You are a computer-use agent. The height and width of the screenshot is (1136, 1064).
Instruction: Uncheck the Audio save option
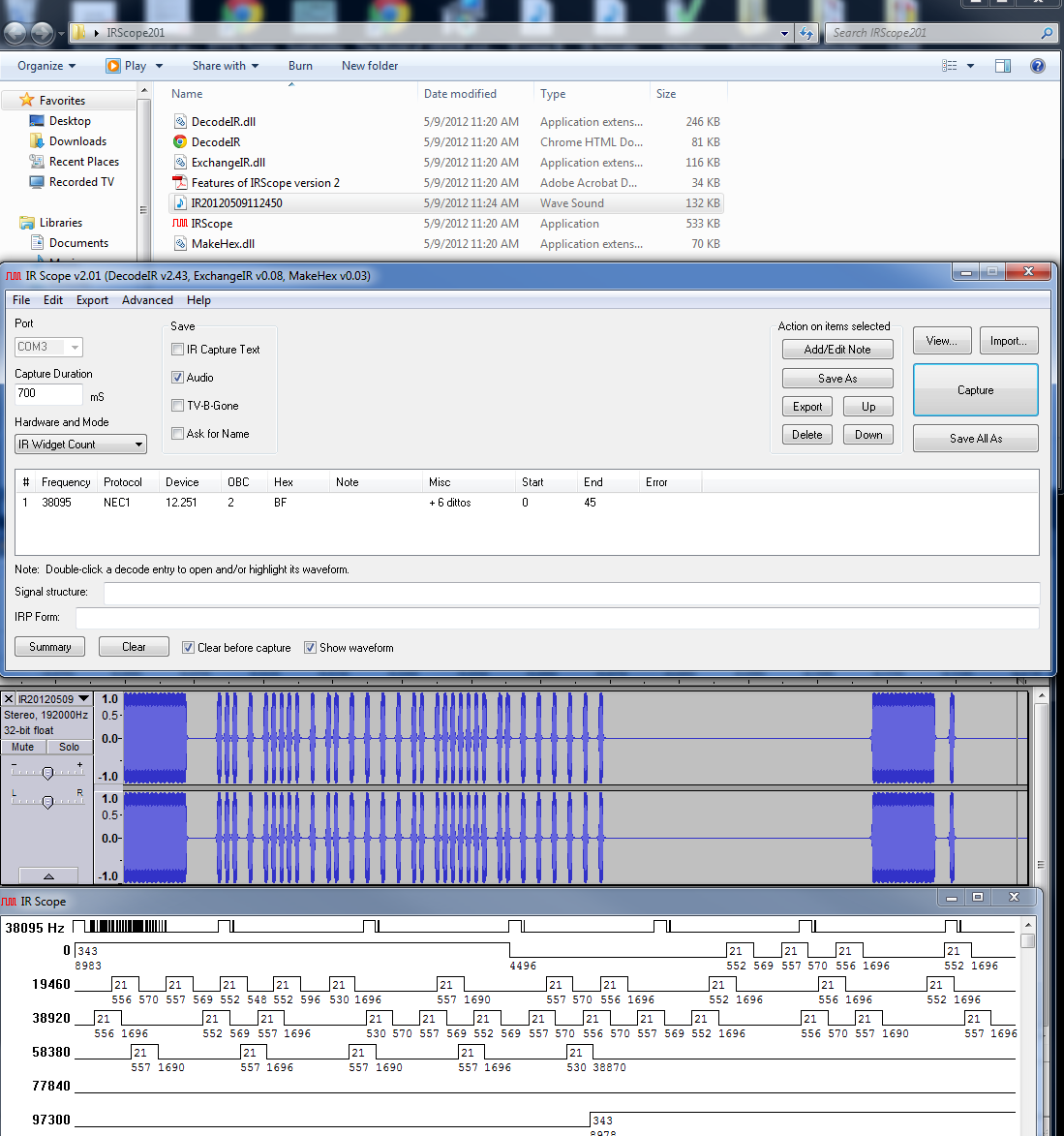tap(177, 378)
